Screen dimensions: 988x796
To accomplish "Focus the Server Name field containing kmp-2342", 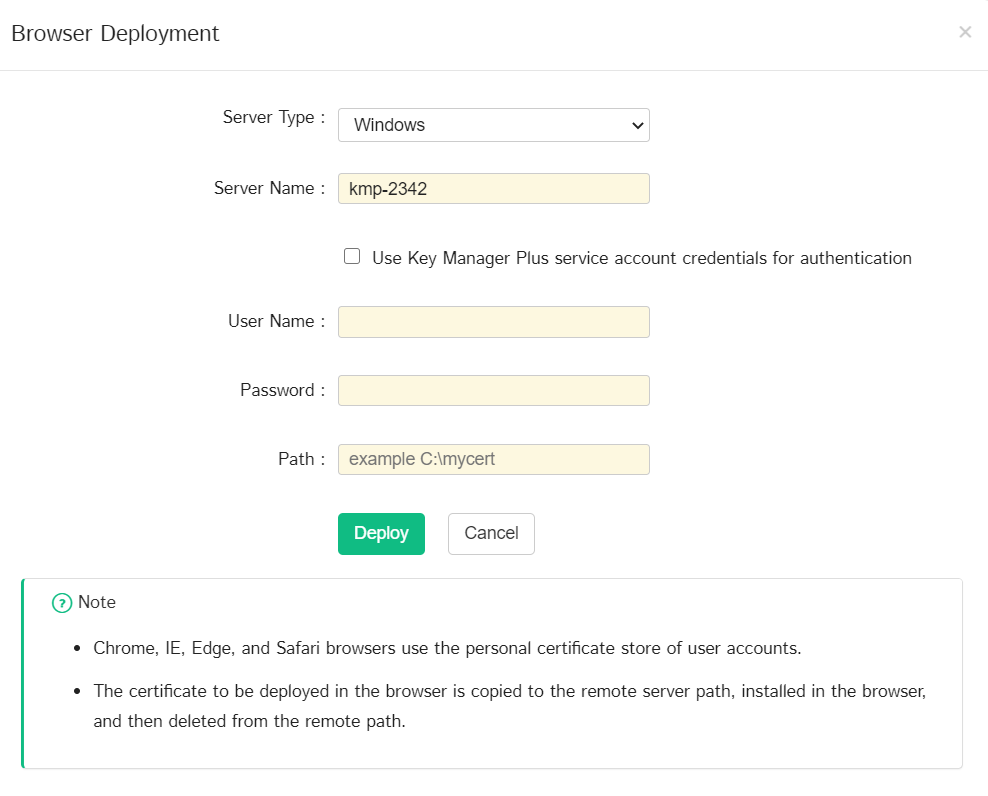I will coord(493,188).
